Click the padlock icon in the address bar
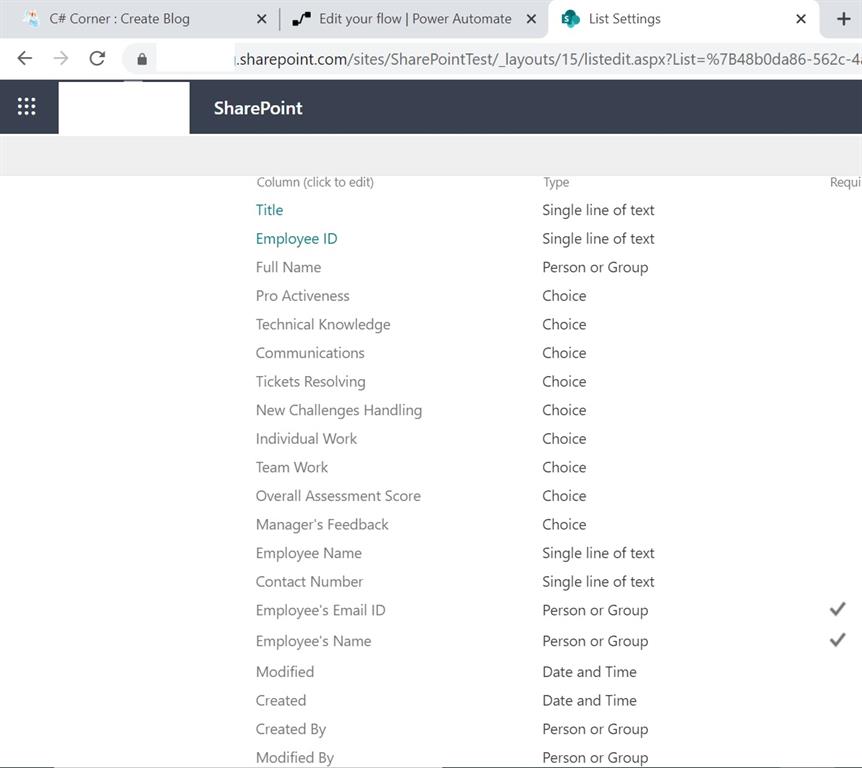862x768 pixels. (140, 58)
